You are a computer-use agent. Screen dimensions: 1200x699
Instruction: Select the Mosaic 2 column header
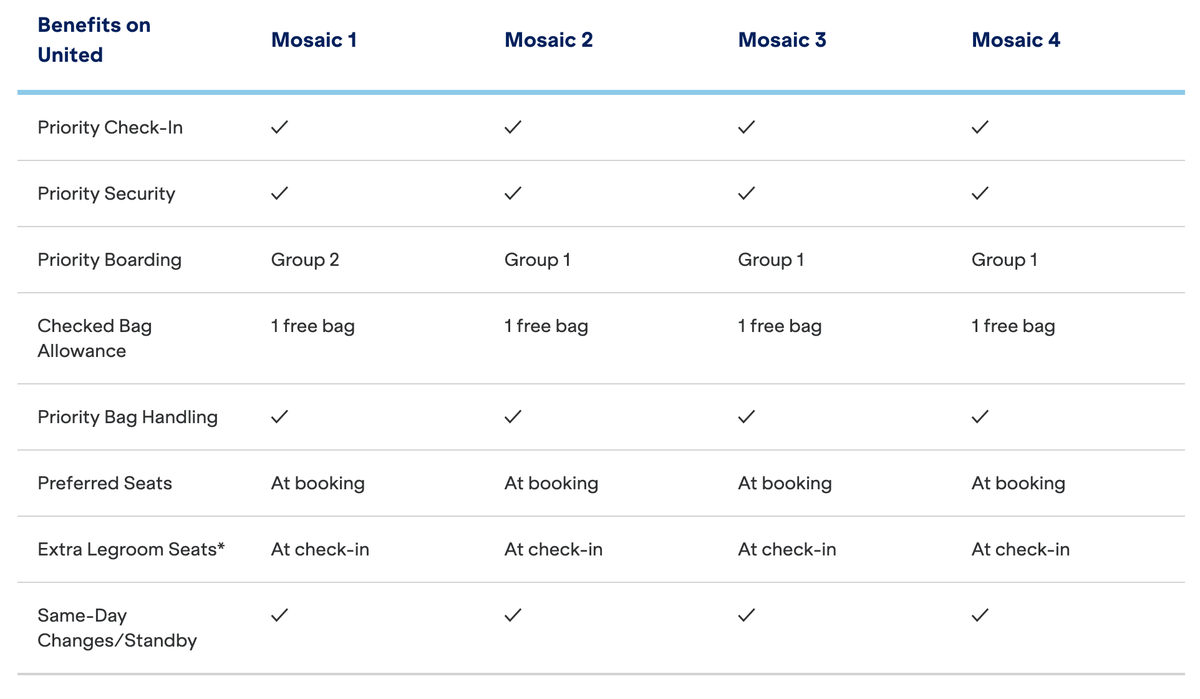(548, 40)
